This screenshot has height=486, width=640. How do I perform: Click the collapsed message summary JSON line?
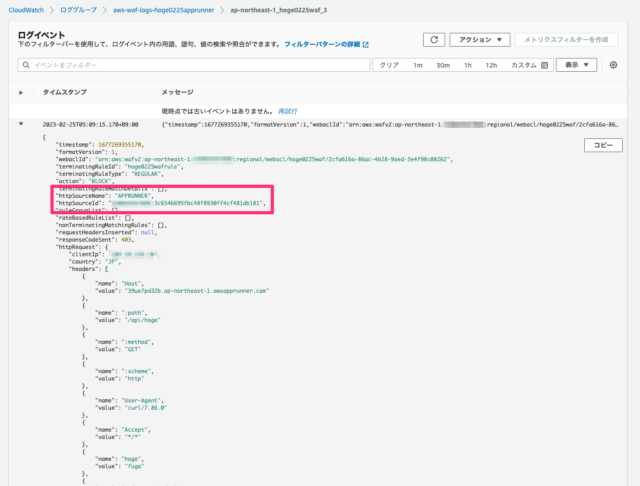tap(390, 124)
